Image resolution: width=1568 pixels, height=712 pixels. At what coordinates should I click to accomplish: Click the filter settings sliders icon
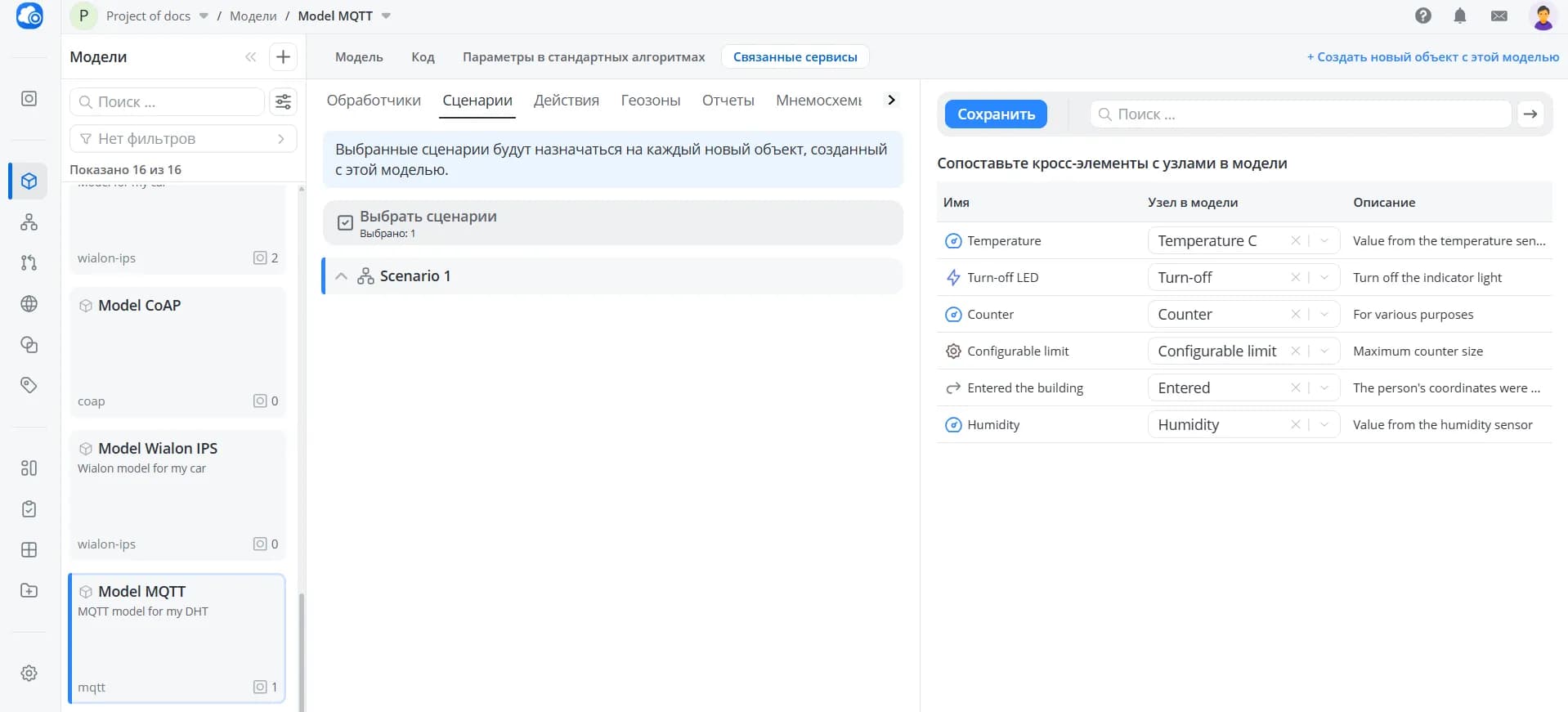click(x=283, y=101)
